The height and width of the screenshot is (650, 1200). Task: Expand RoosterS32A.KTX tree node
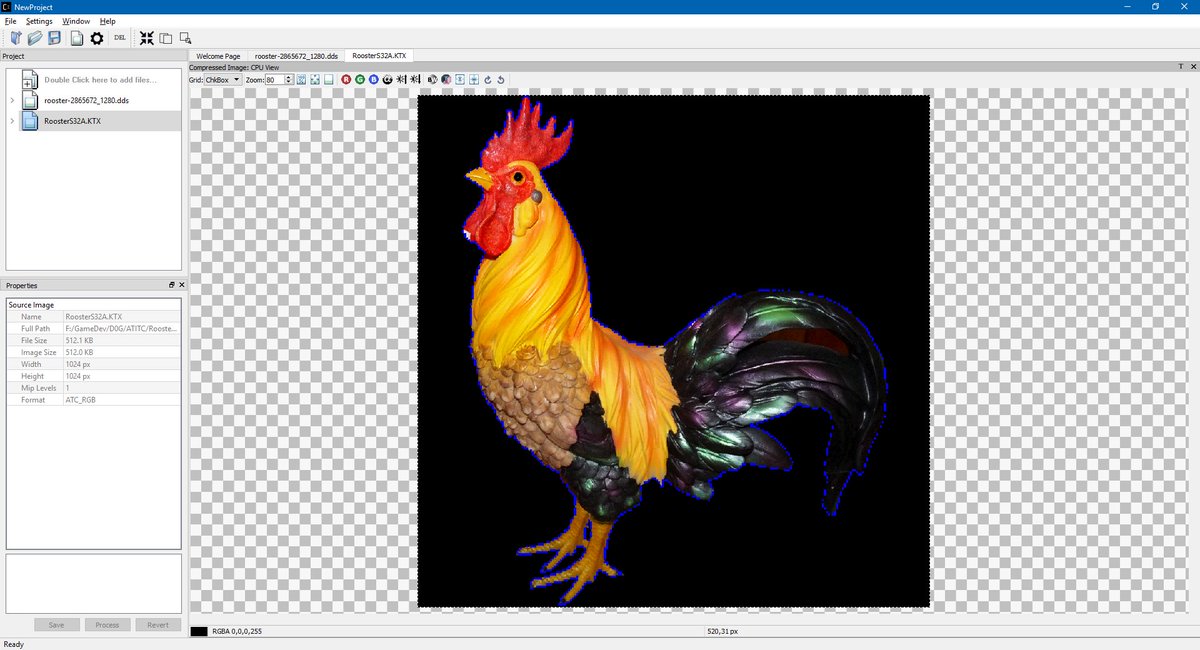pyautogui.click(x=12, y=121)
